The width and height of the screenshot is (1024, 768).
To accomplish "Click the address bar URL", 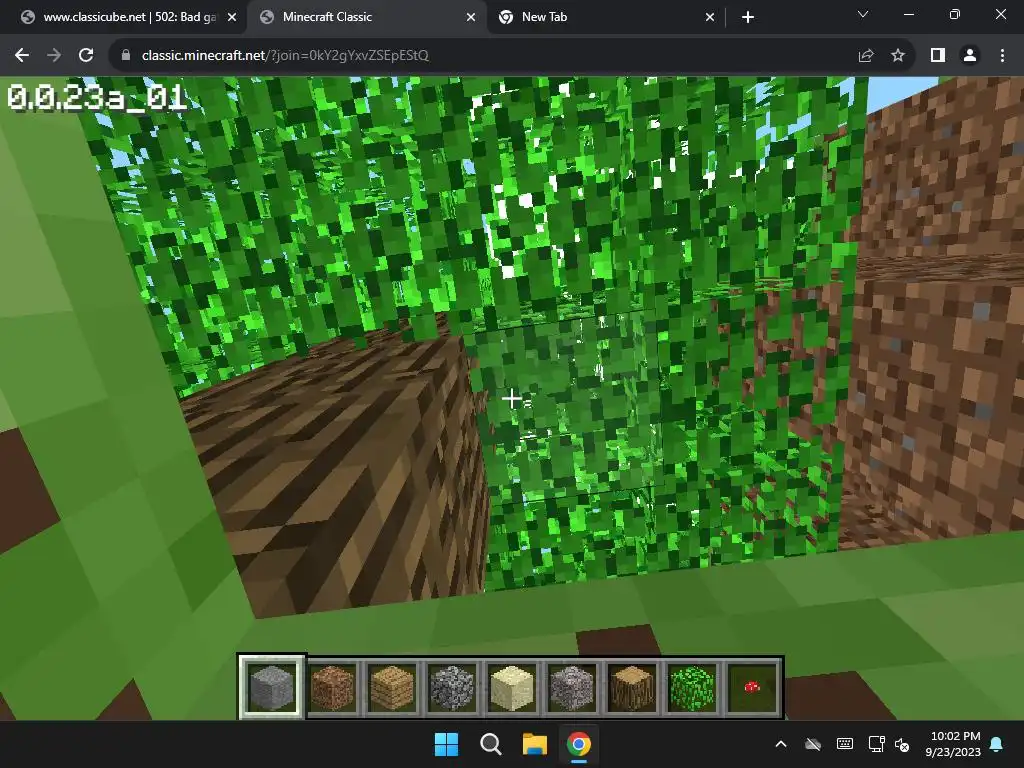I will (285, 56).
